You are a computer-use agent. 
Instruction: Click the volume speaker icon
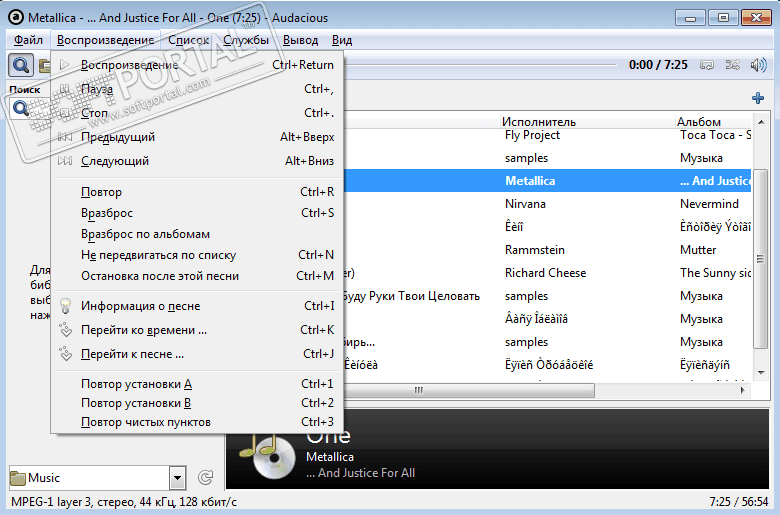coord(758,65)
